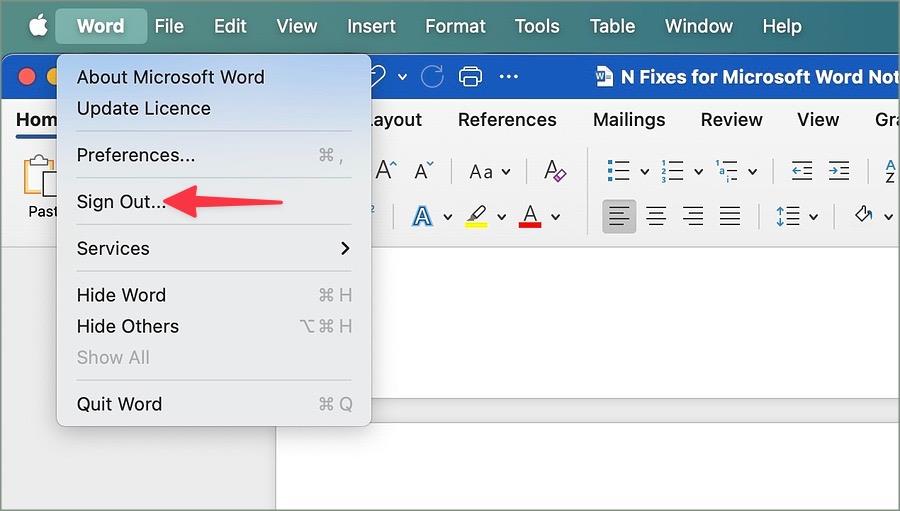Switch to the Home ribbon tab
This screenshot has height=511, width=900.
point(36,119)
